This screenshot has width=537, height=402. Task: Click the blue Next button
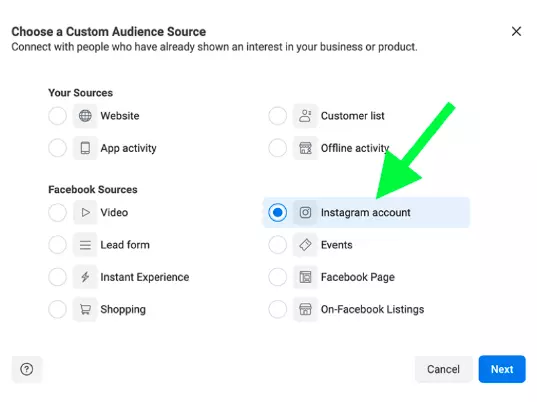click(x=502, y=369)
